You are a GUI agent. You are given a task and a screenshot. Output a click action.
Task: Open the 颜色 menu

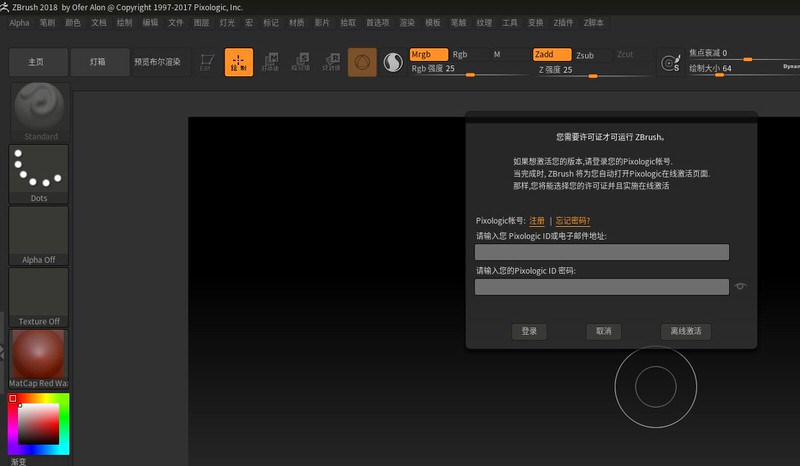point(73,23)
